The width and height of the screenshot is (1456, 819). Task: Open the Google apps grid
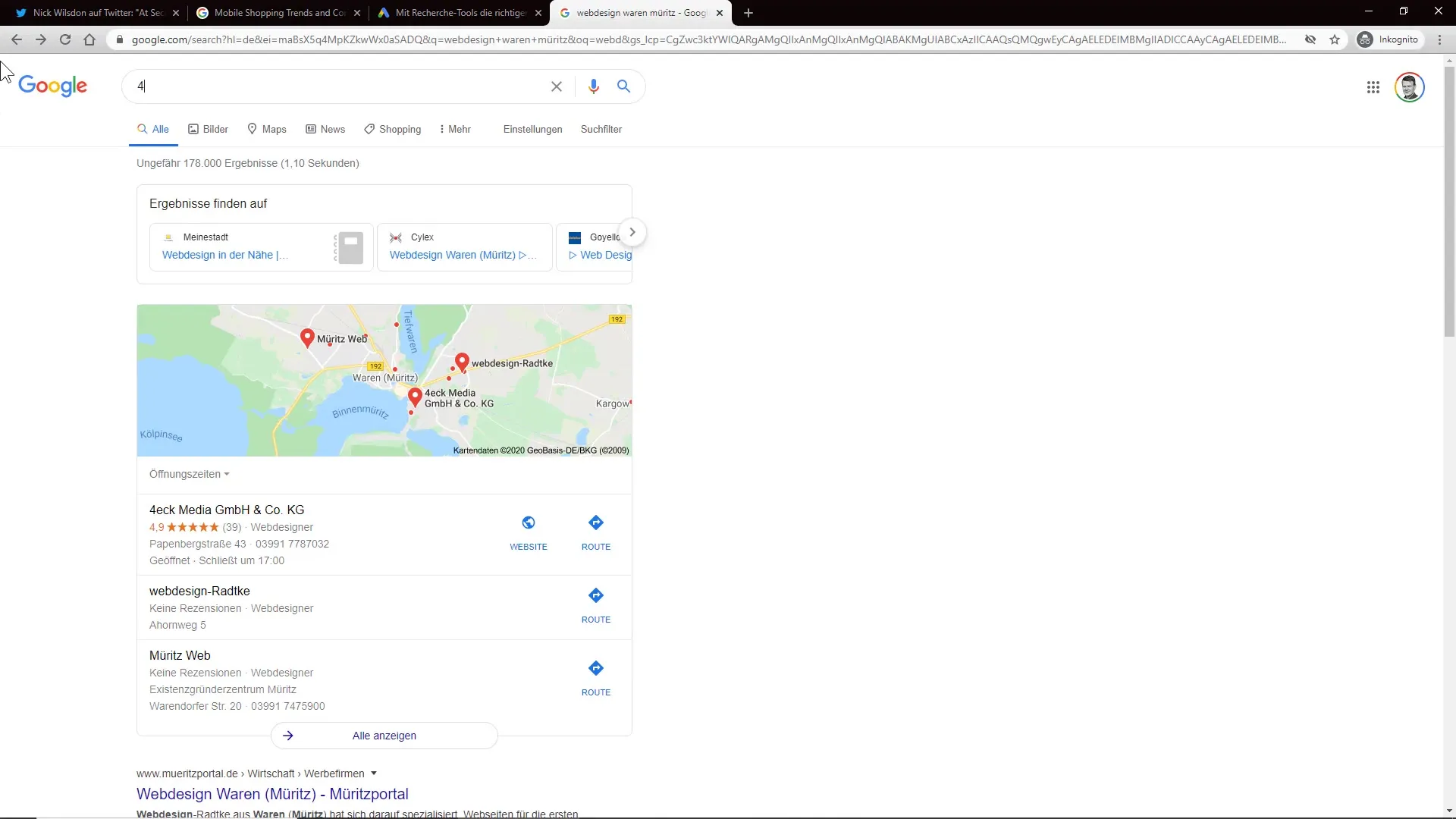point(1373,87)
